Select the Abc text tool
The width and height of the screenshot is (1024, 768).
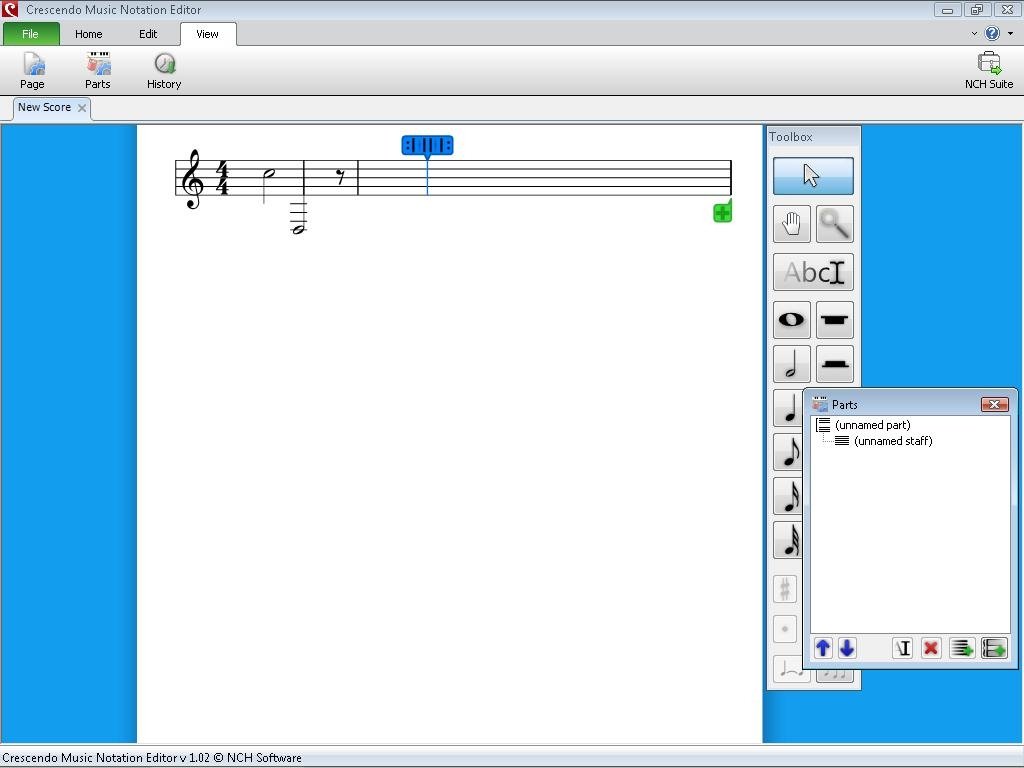[x=813, y=272]
